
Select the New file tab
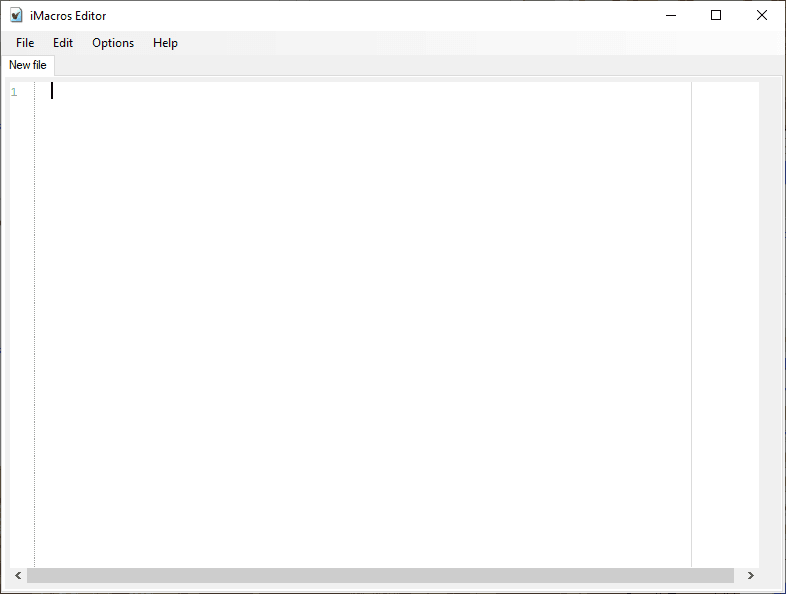(28, 65)
